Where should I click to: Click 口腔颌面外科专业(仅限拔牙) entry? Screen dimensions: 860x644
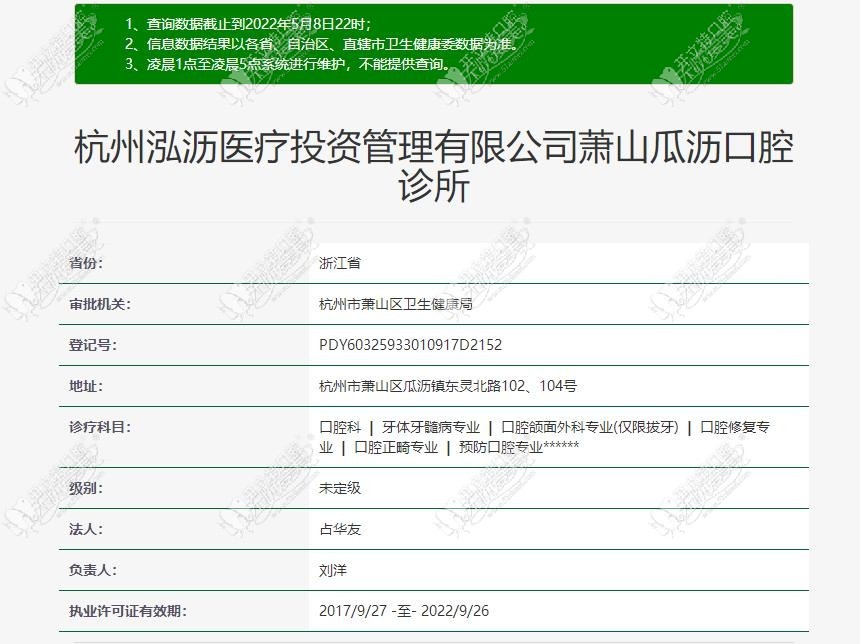tap(590, 427)
